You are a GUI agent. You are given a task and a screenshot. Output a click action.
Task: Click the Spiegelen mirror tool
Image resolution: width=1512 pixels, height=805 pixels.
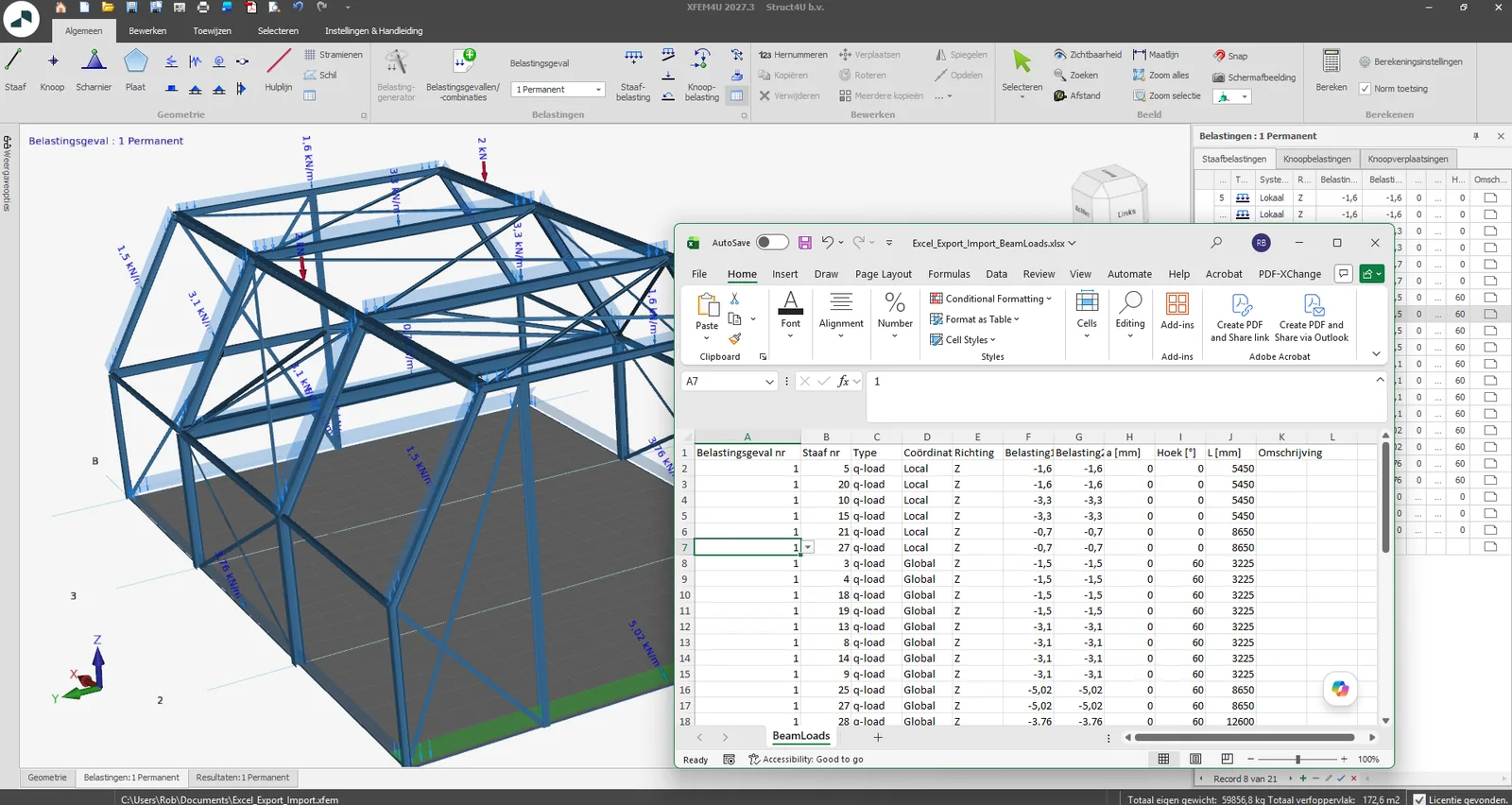coord(961,55)
